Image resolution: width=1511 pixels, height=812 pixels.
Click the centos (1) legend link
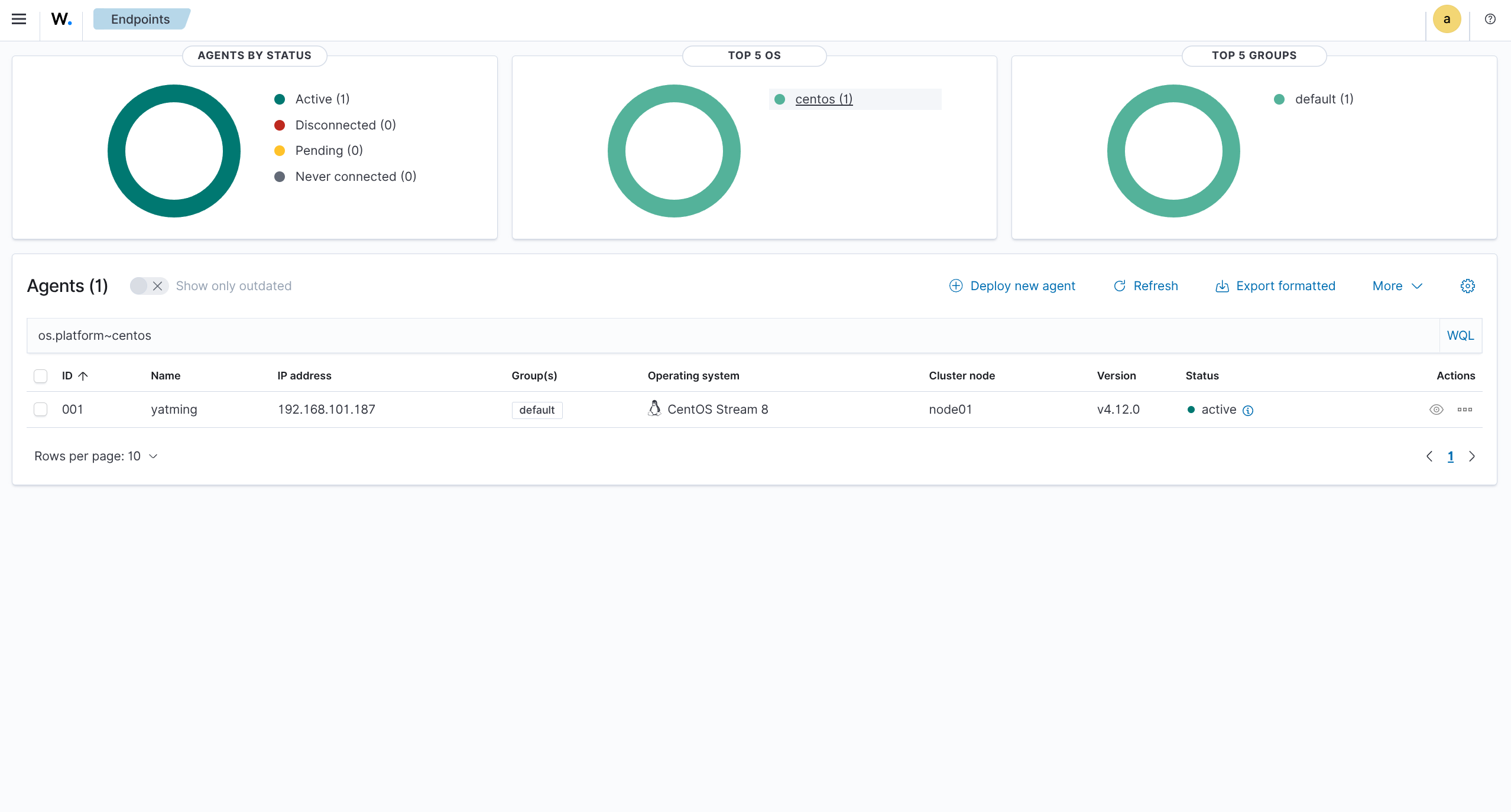[x=823, y=99]
